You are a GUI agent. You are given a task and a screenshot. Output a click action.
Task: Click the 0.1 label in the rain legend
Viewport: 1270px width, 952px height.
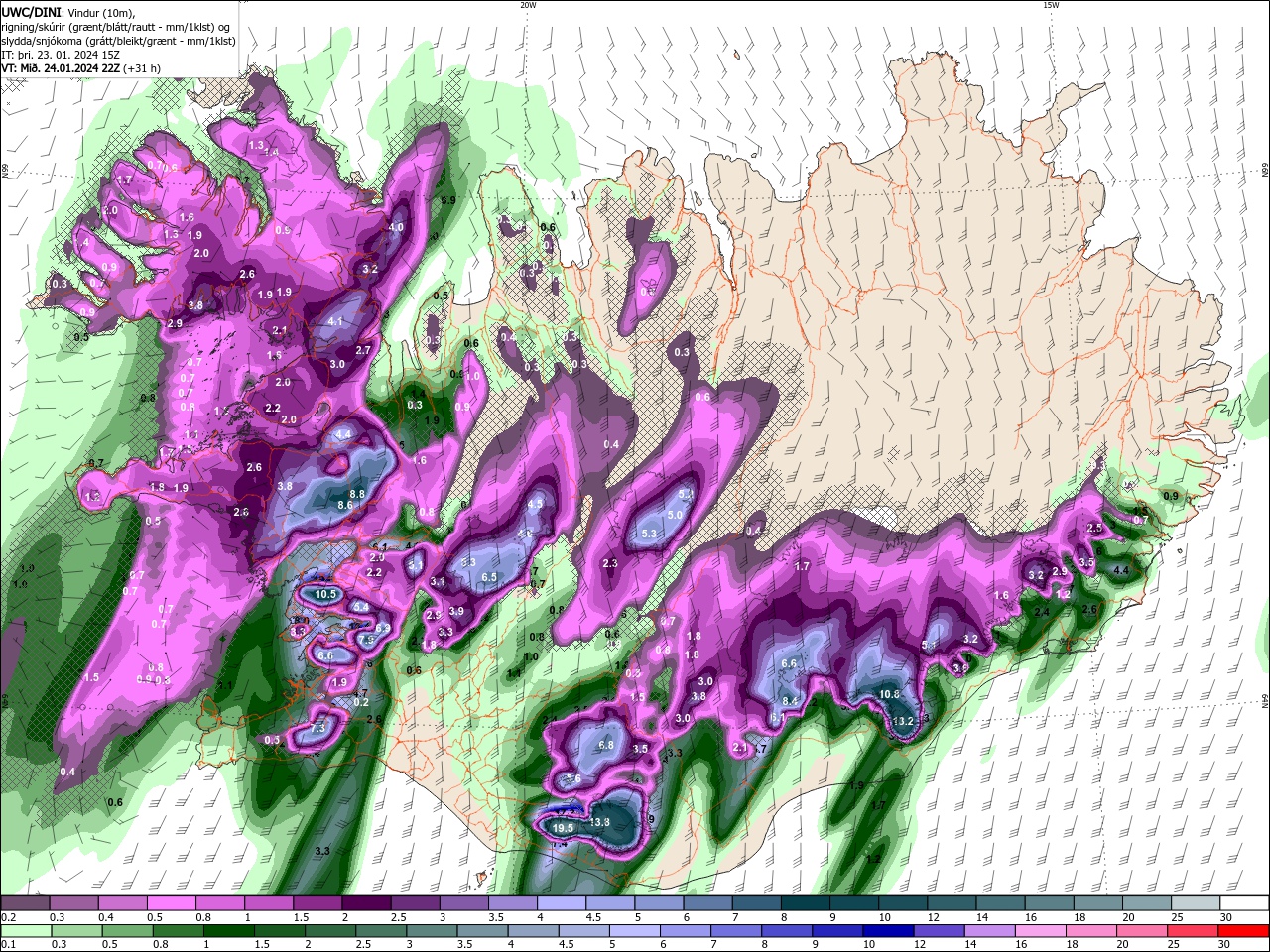coord(8,944)
